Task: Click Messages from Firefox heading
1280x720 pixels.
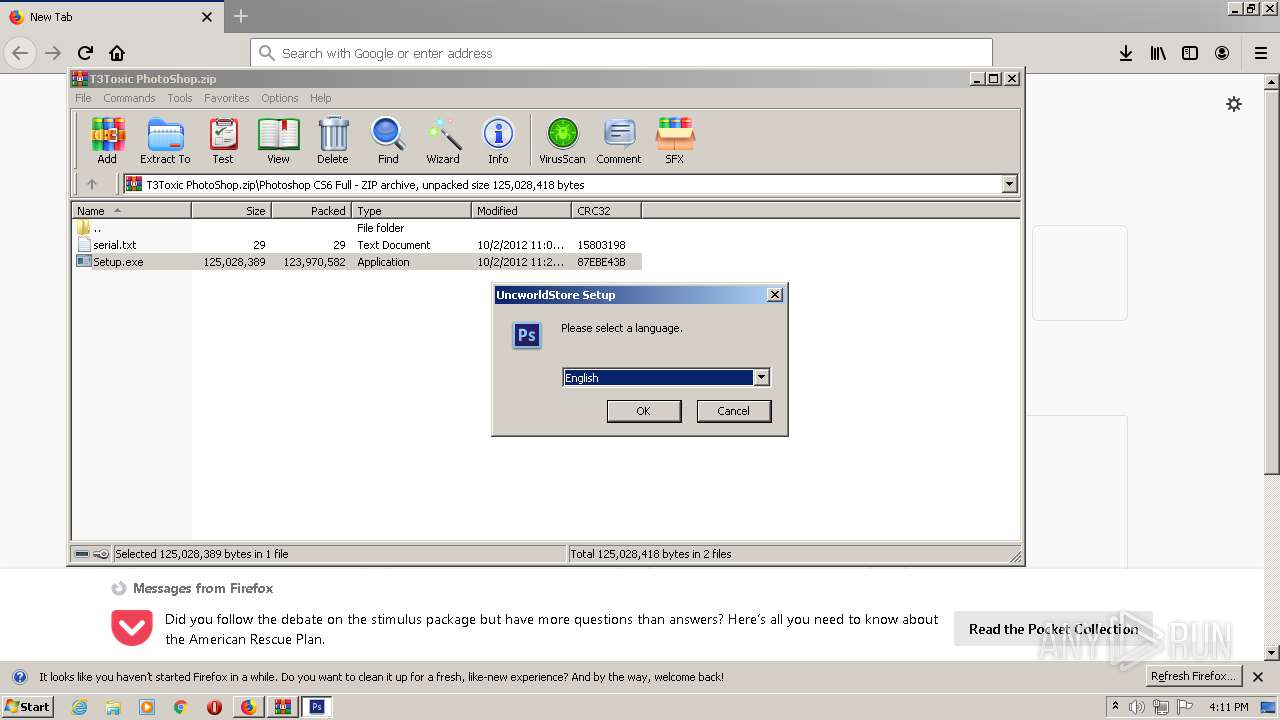Action: 203,588
